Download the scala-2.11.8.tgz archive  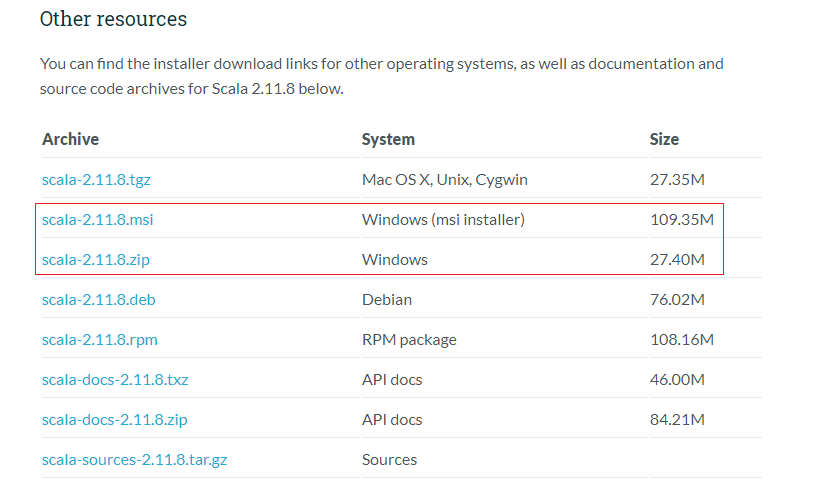click(96, 180)
